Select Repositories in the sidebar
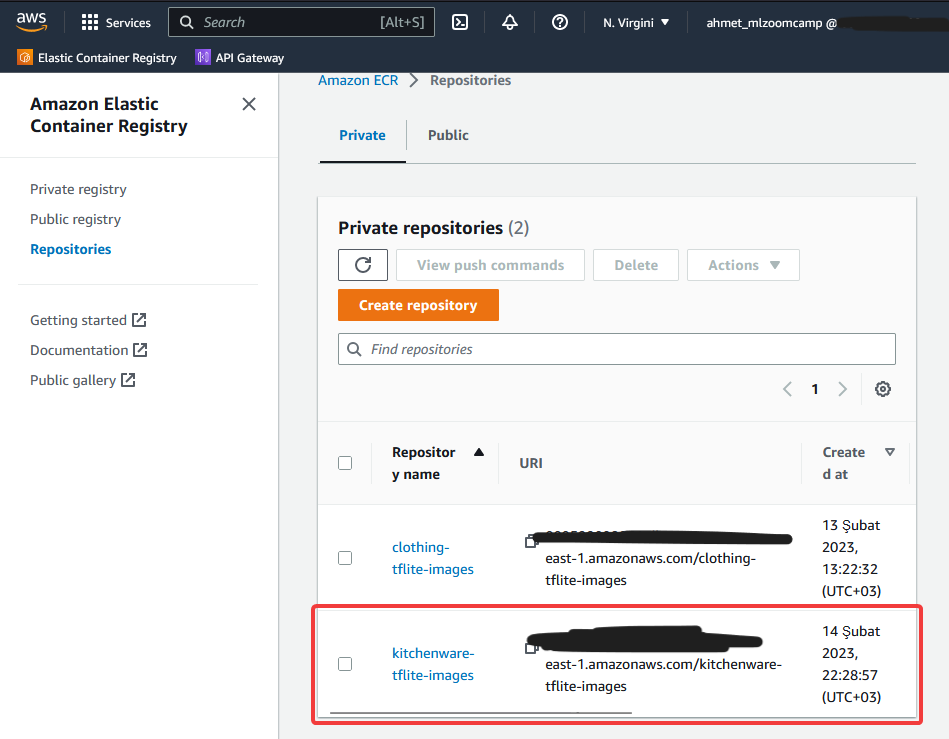This screenshot has width=949, height=739. 71,249
